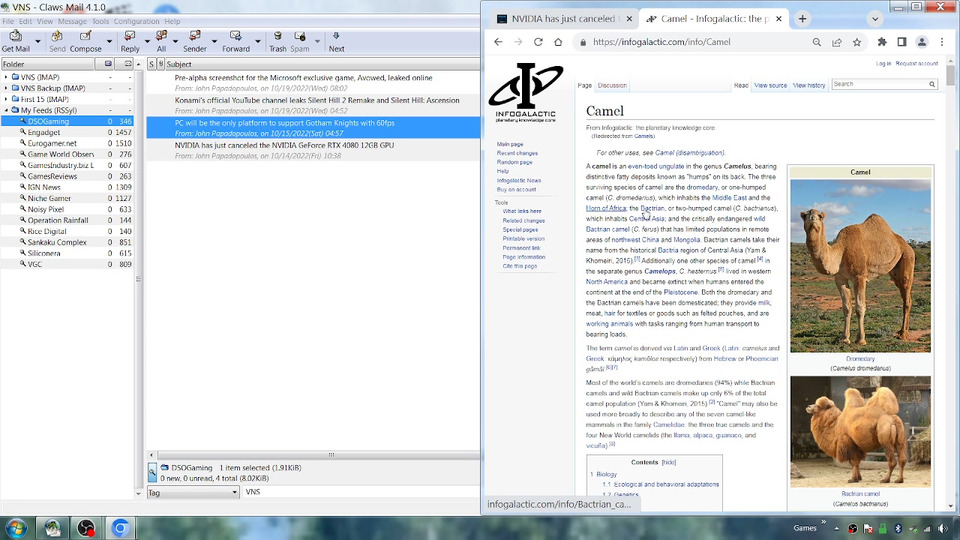Click the dromedary camel photo thumbnail
The height and width of the screenshot is (540, 960).
tap(860, 266)
